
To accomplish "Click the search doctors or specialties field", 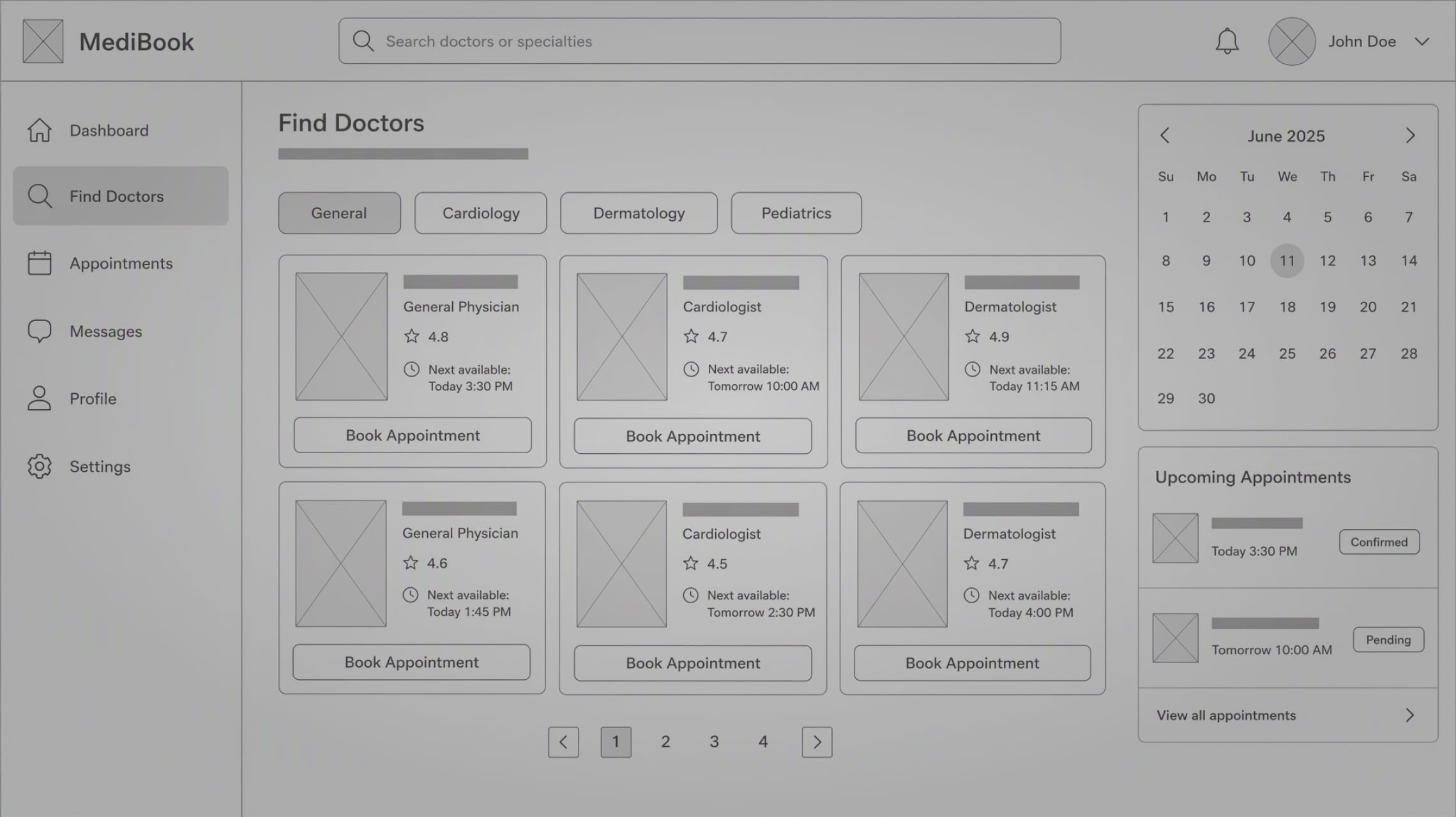I will click(700, 41).
